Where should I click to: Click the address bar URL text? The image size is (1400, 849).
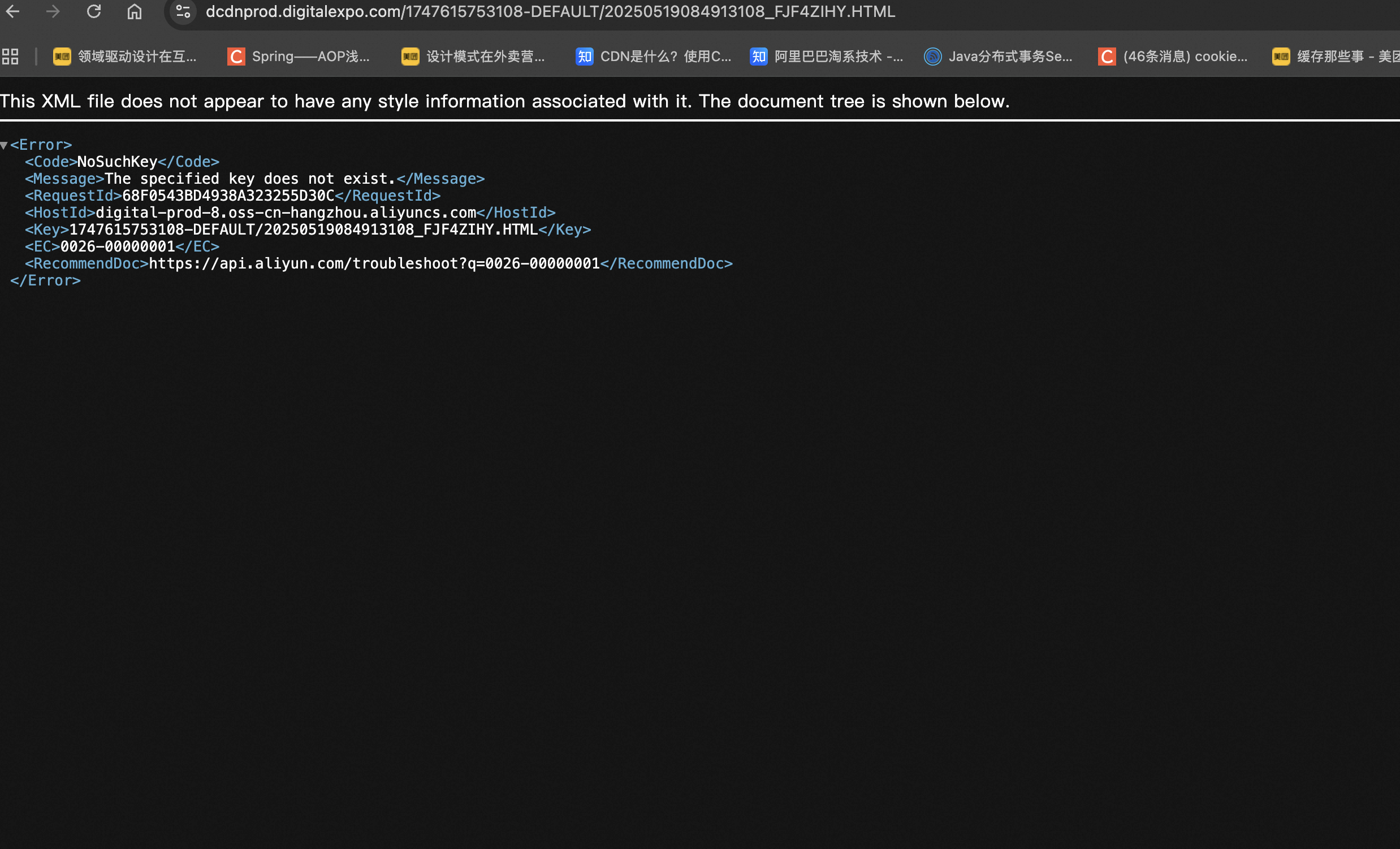[550, 11]
